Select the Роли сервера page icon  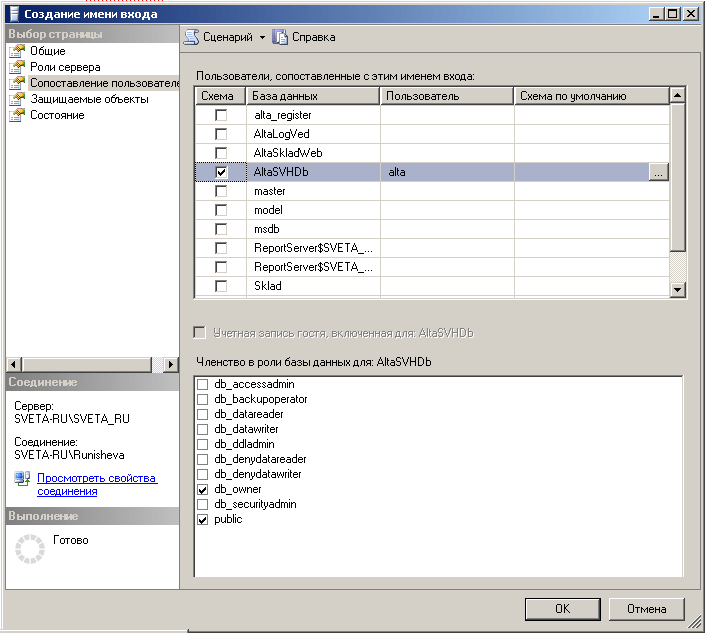(17, 67)
